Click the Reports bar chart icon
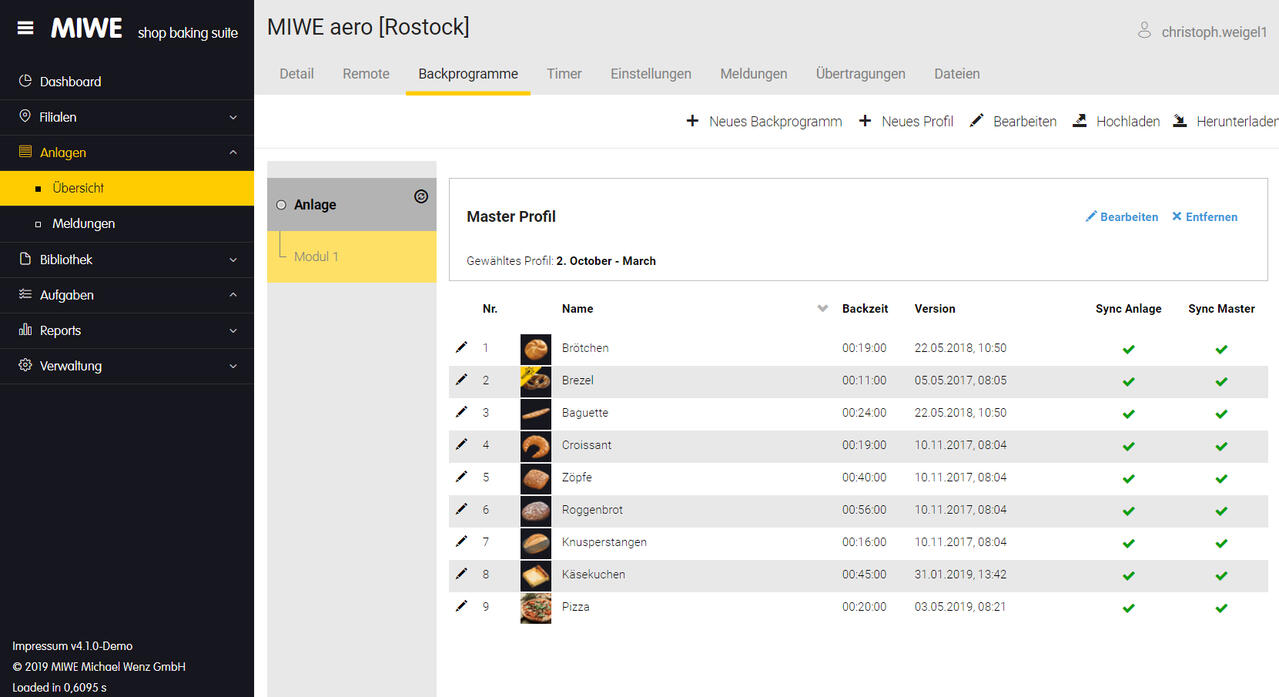The width and height of the screenshot is (1279, 697). 26,330
